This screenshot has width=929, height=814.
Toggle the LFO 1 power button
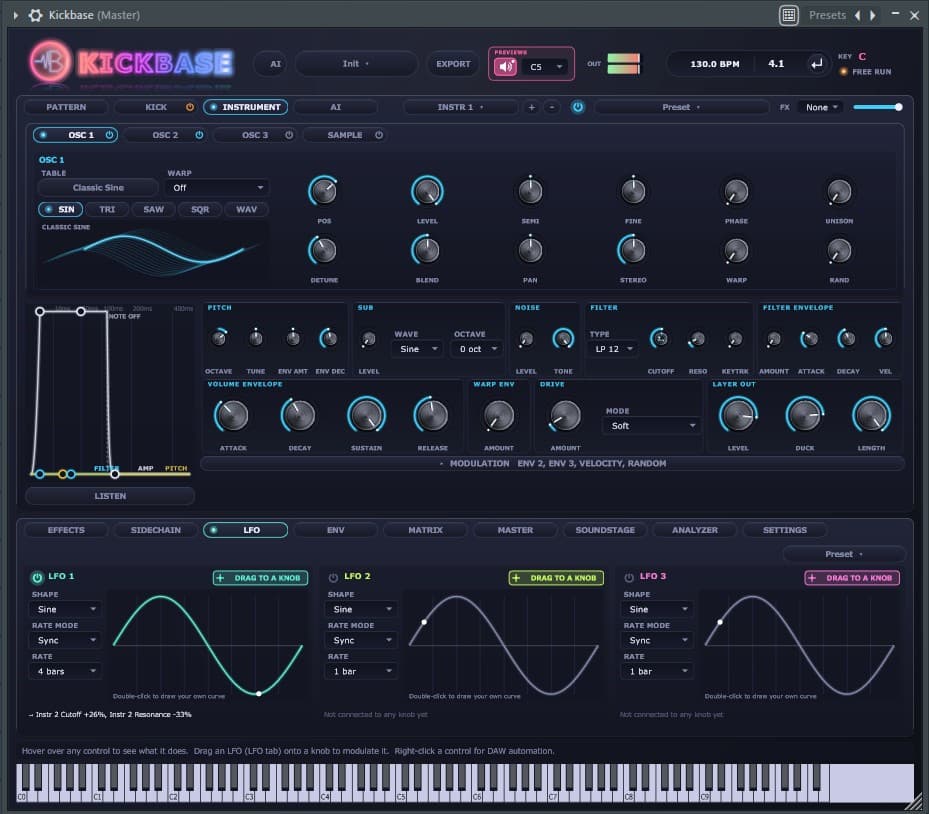(x=37, y=577)
